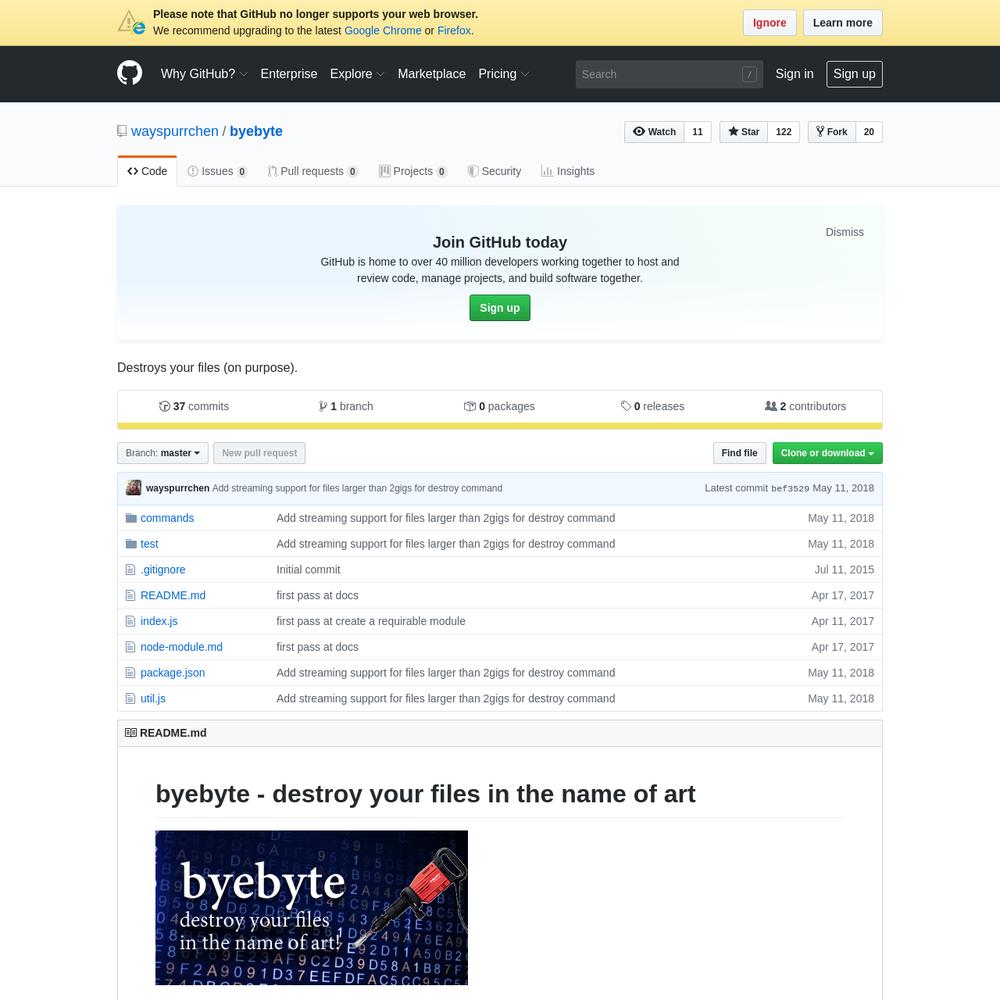
Task: Click the commits history clock icon
Action: 164,406
